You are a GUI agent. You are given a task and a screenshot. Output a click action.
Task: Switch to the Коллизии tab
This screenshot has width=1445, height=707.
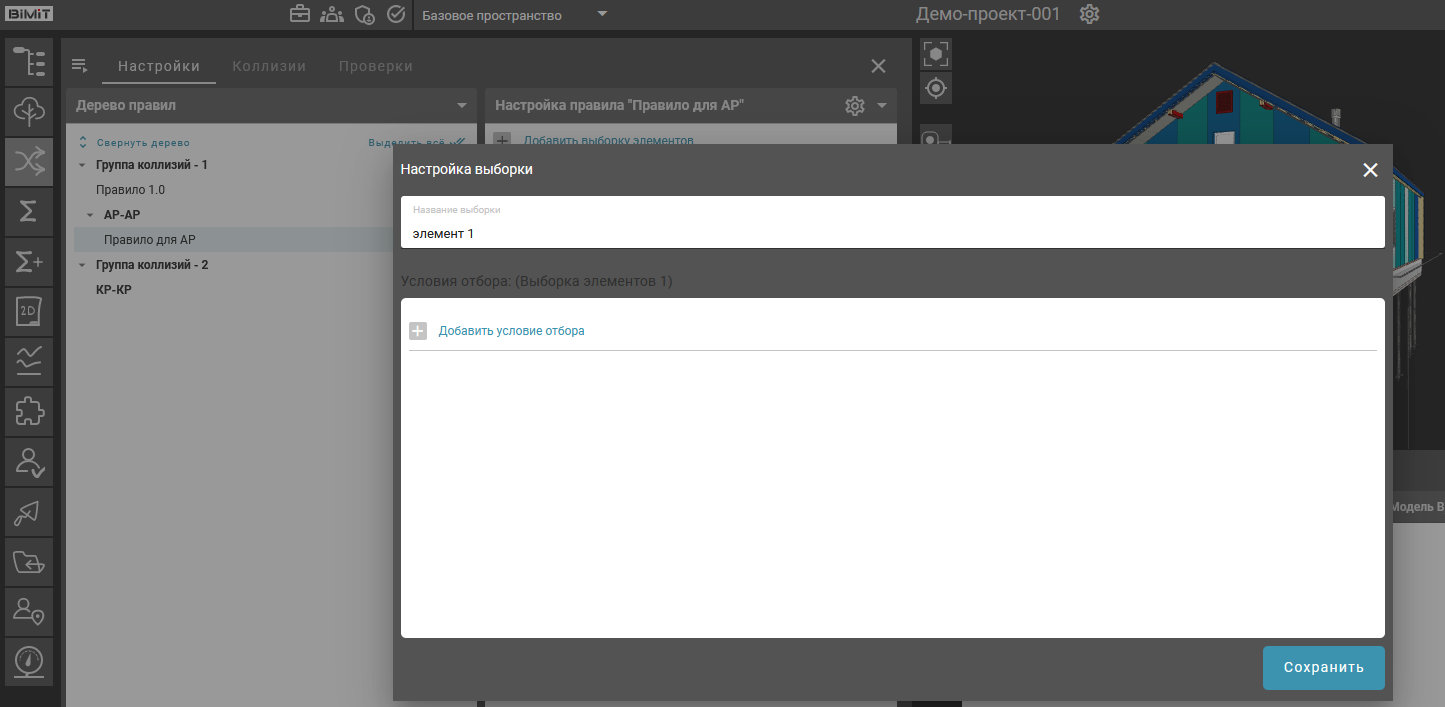pyautogui.click(x=269, y=66)
